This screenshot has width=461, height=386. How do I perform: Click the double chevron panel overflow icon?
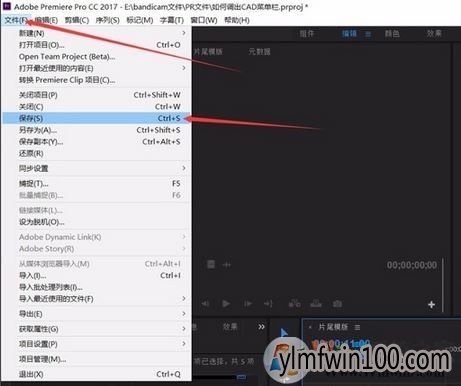[261, 327]
